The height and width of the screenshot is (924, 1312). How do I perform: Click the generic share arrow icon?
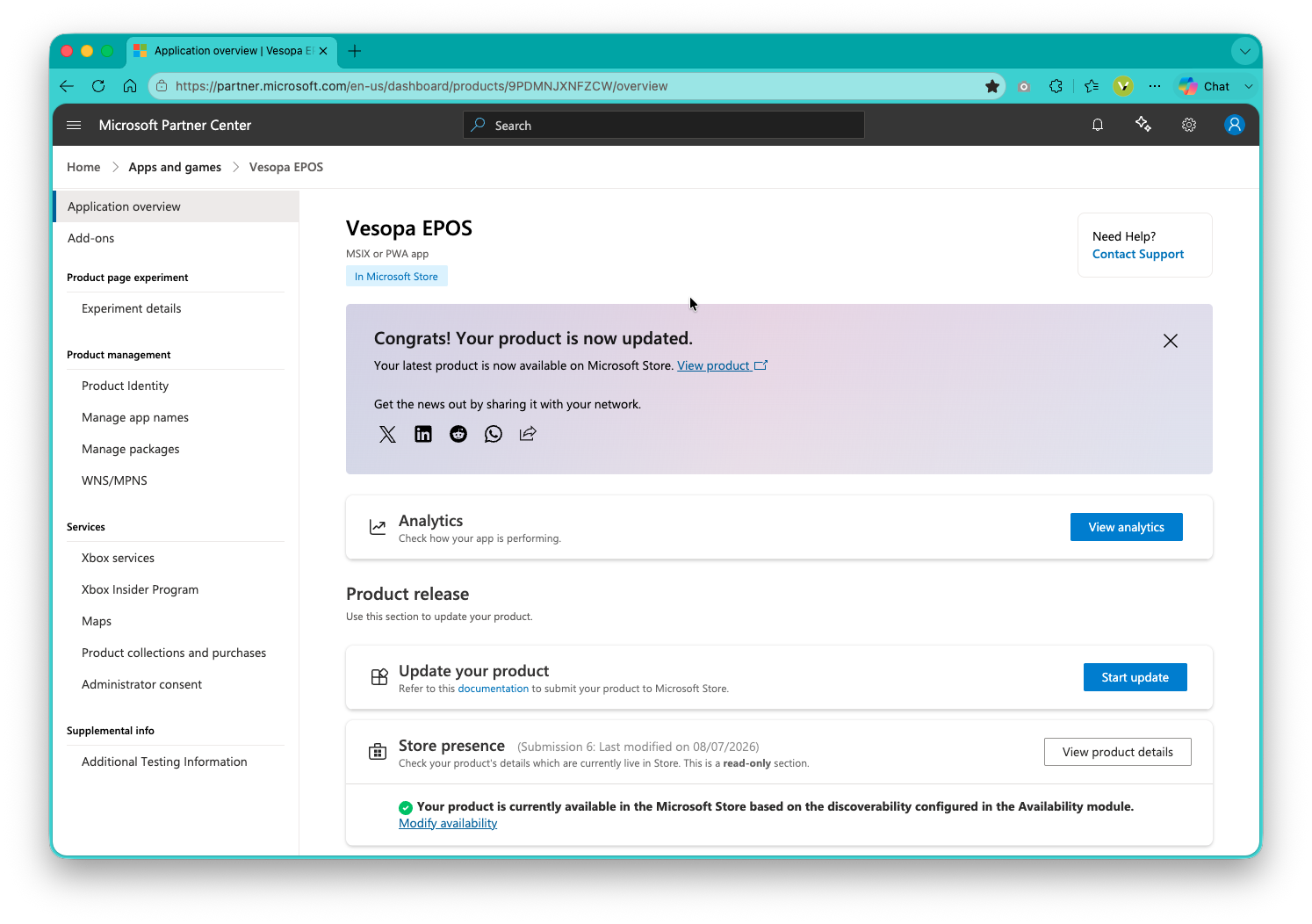528,434
